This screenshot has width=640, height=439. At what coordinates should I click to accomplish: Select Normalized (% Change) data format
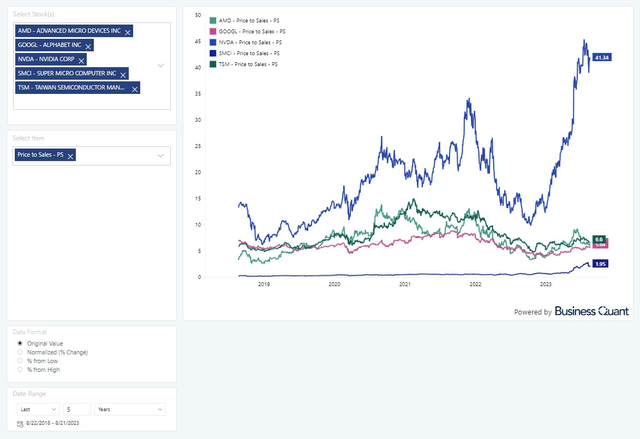(20, 352)
